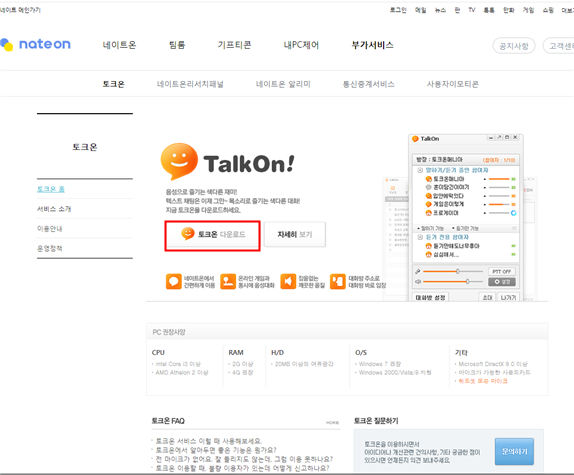Screen dimensions: 574x475
Task: Click the 자세히 보기 button
Action: [295, 235]
